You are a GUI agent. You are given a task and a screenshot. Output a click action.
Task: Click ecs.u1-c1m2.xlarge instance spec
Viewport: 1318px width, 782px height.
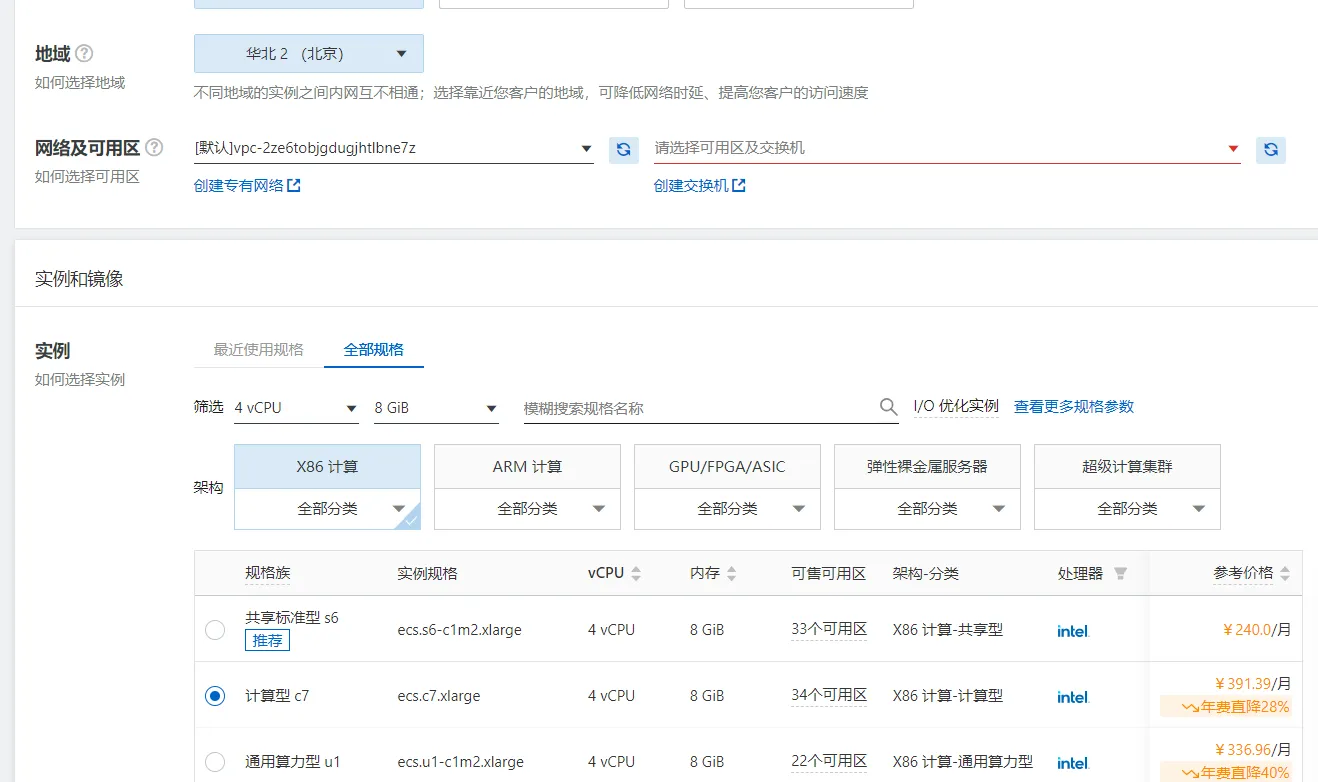click(x=460, y=763)
